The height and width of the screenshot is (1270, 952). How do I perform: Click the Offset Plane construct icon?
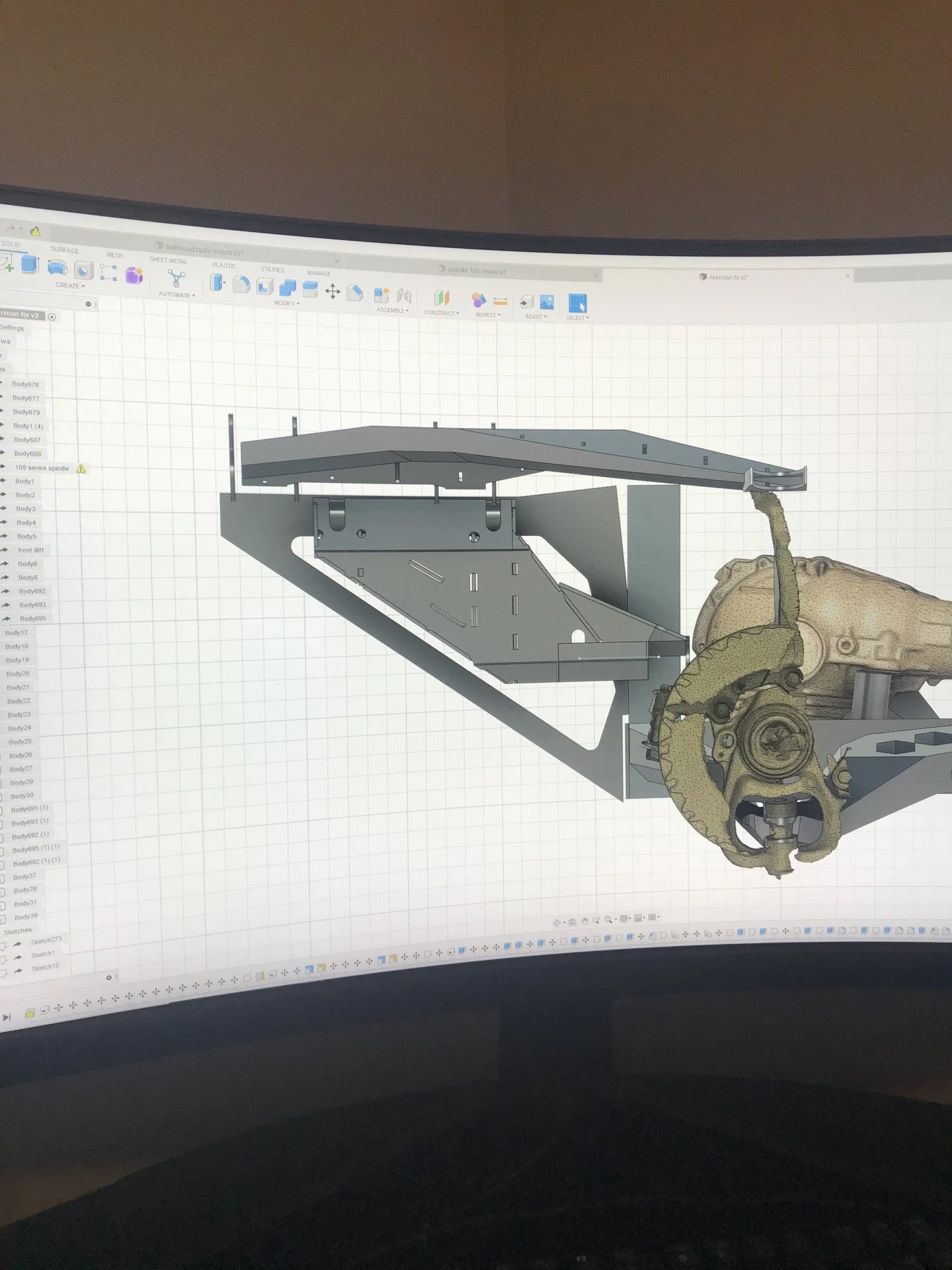pyautogui.click(x=442, y=298)
